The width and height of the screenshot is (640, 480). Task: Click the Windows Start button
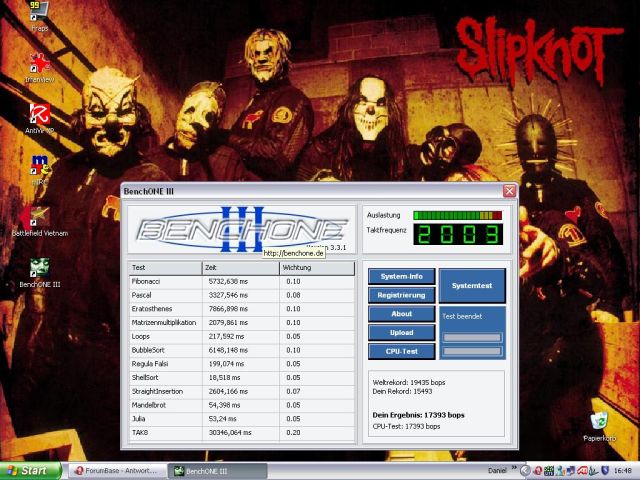31,471
